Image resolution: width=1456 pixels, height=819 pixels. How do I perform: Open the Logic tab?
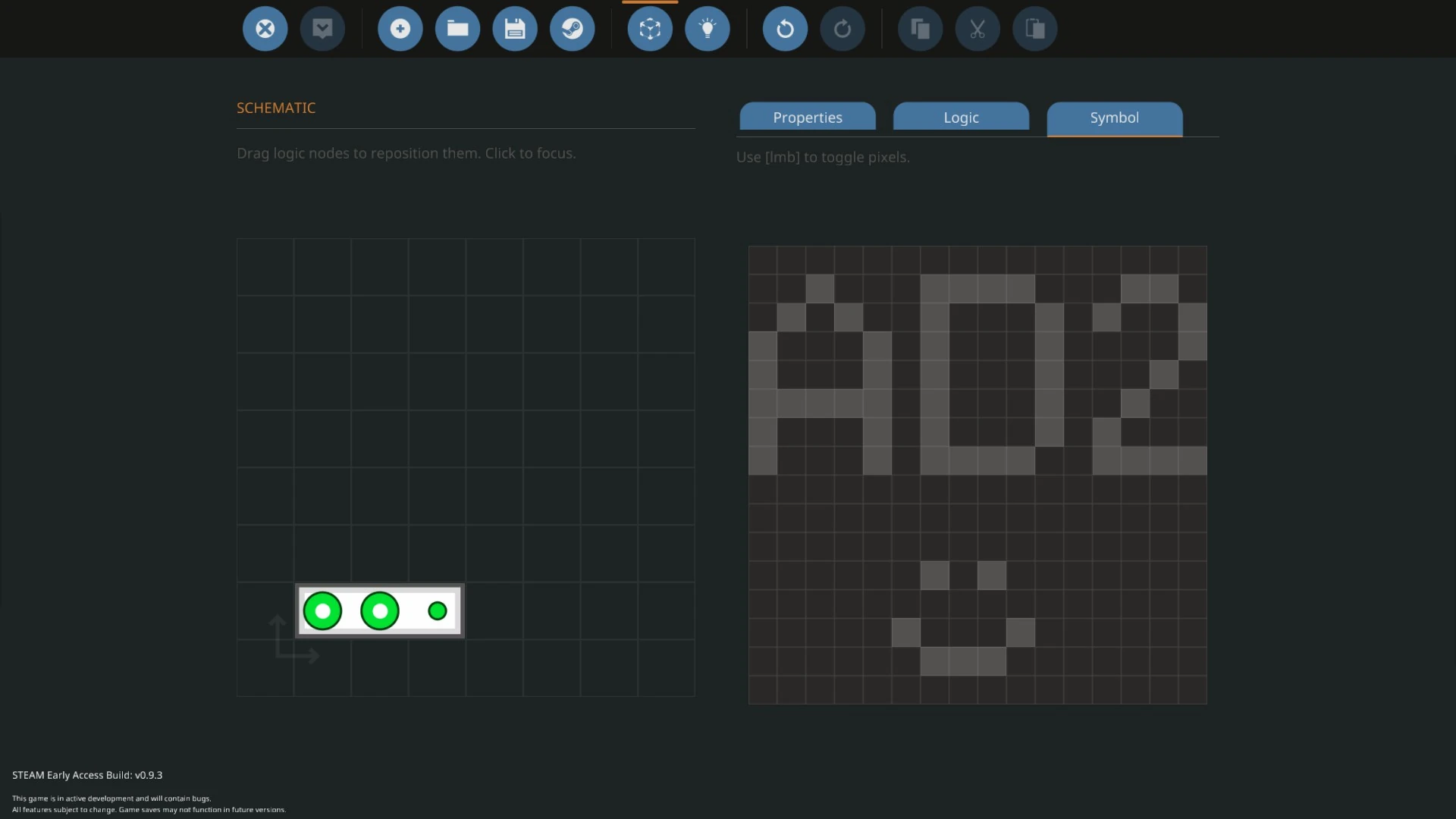coord(961,118)
